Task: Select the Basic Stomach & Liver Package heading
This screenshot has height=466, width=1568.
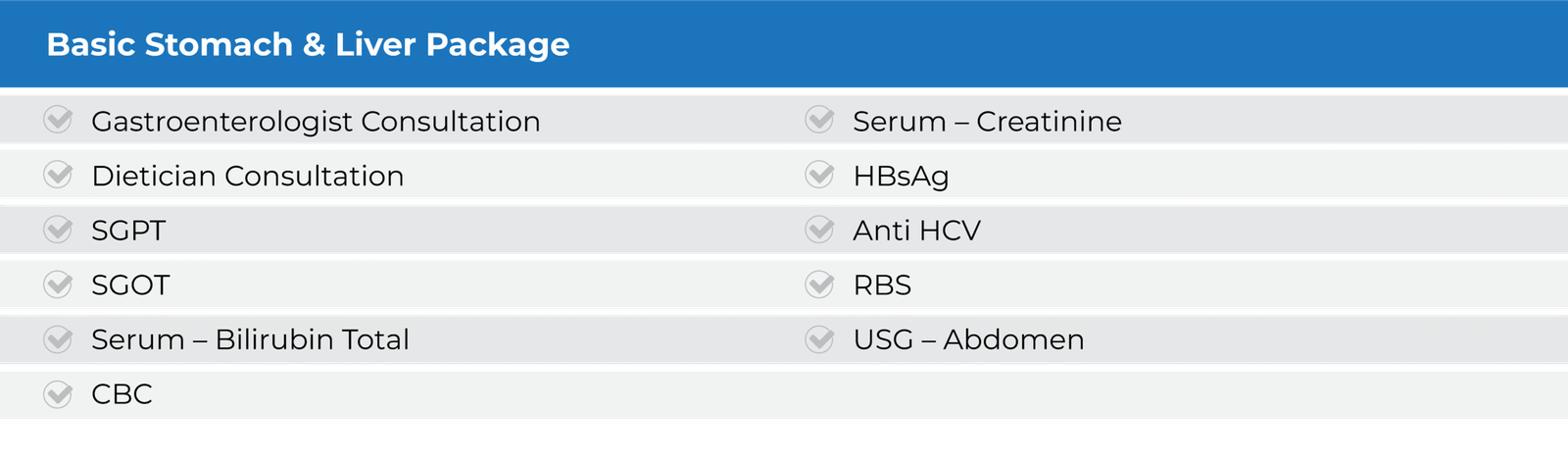Action: [308, 44]
